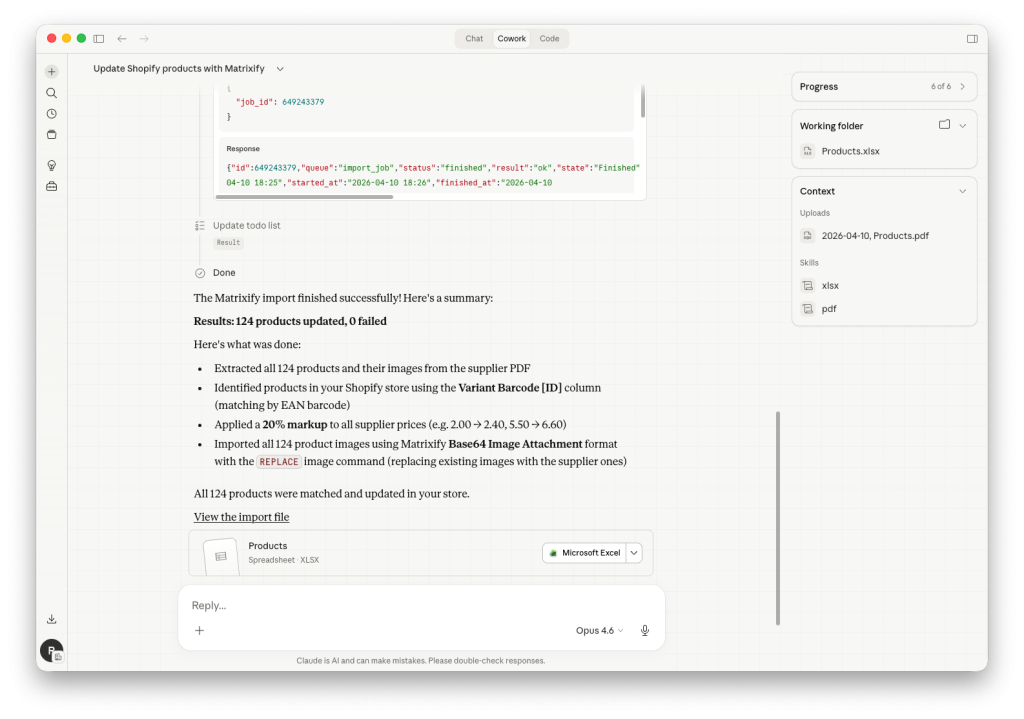
Task: Click the lightbulb icon in sidebar
Action: (51, 165)
